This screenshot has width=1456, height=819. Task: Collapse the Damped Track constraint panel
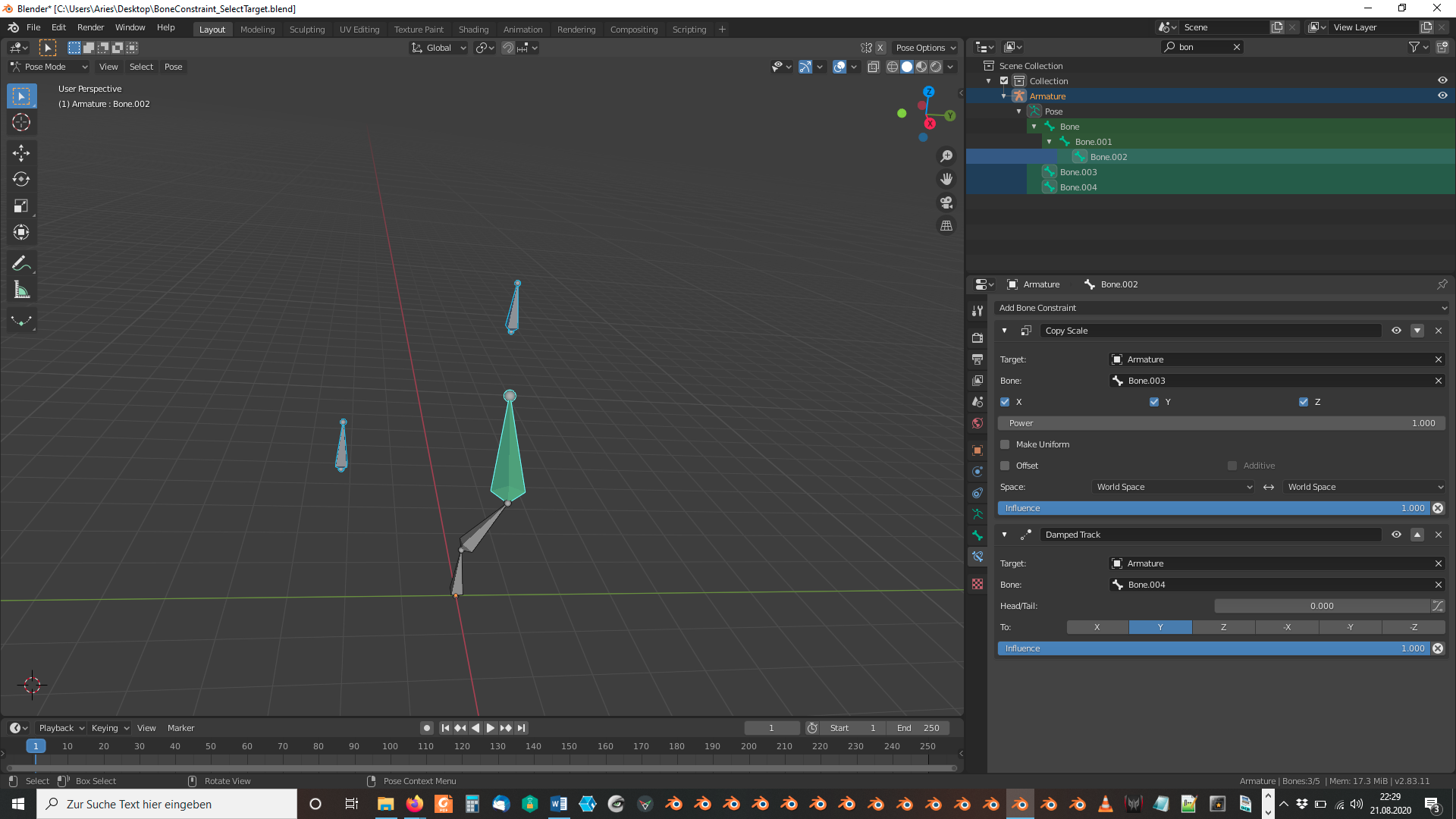(1004, 535)
